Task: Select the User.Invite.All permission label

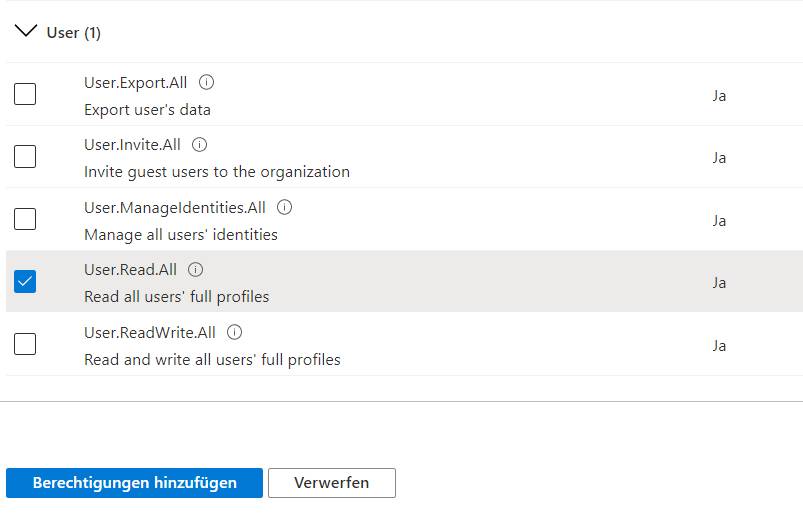Action: click(x=132, y=145)
